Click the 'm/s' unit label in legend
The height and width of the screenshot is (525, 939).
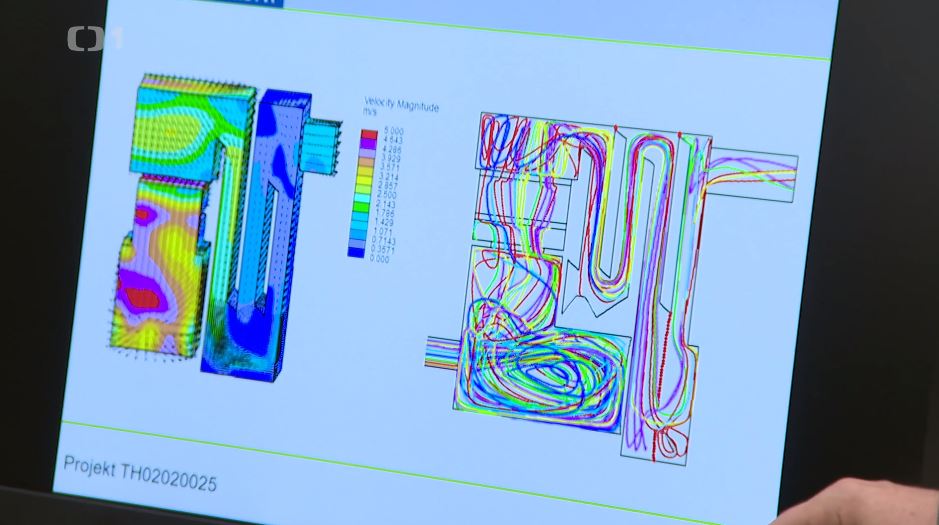tap(369, 111)
